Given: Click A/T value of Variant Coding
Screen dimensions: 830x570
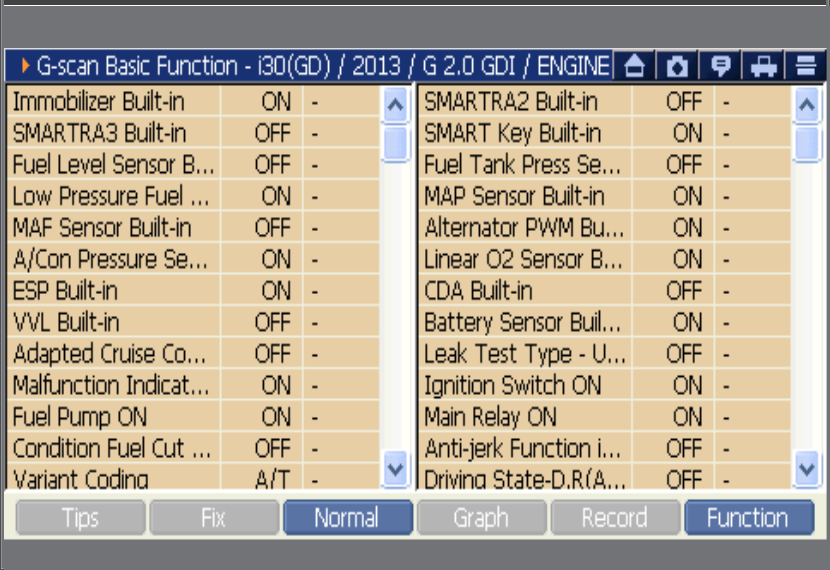Looking at the screenshot, I should click(272, 479).
